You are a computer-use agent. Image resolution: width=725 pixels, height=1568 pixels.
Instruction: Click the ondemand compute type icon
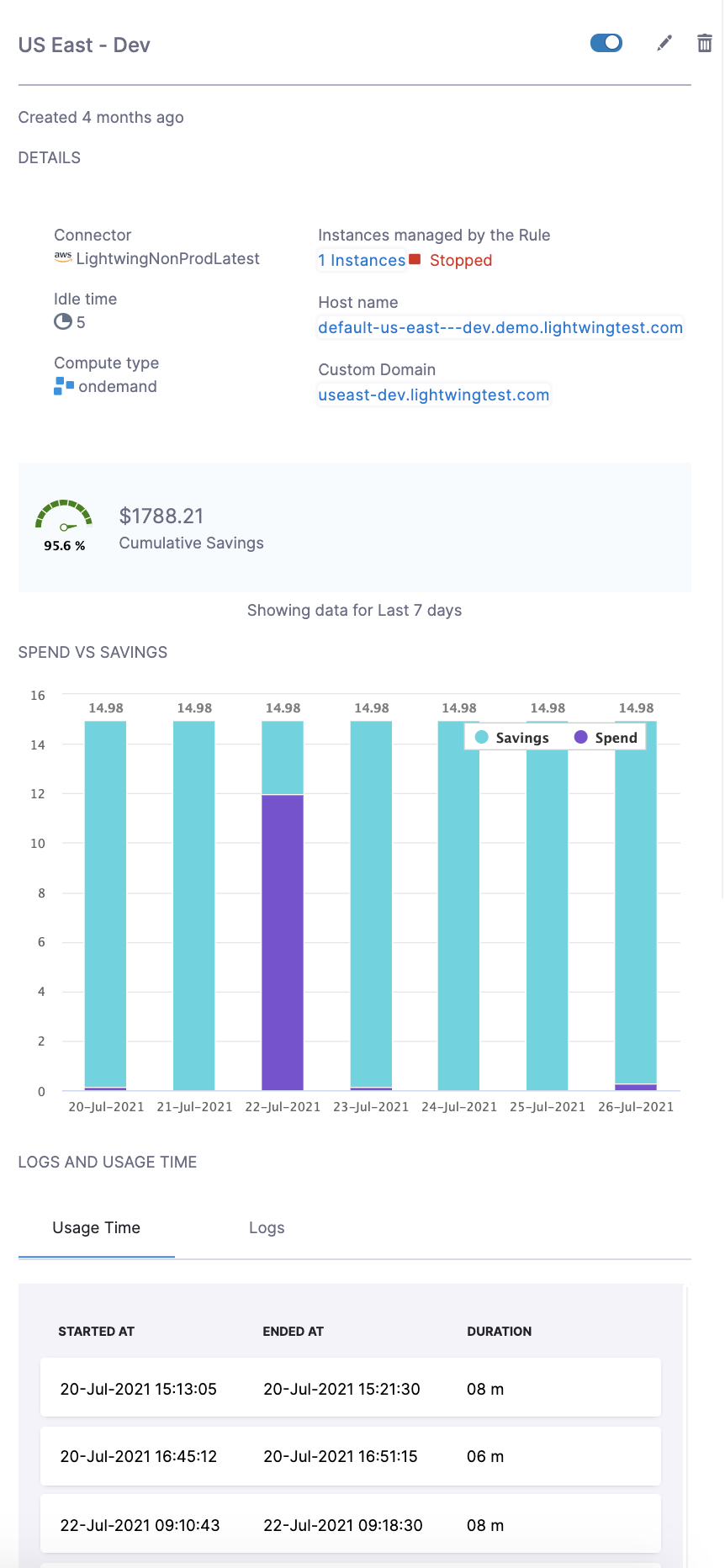(x=64, y=386)
